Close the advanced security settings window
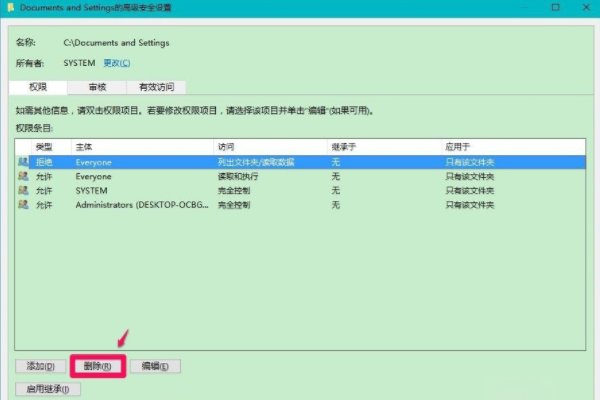The height and width of the screenshot is (400, 600). tap(586, 7)
